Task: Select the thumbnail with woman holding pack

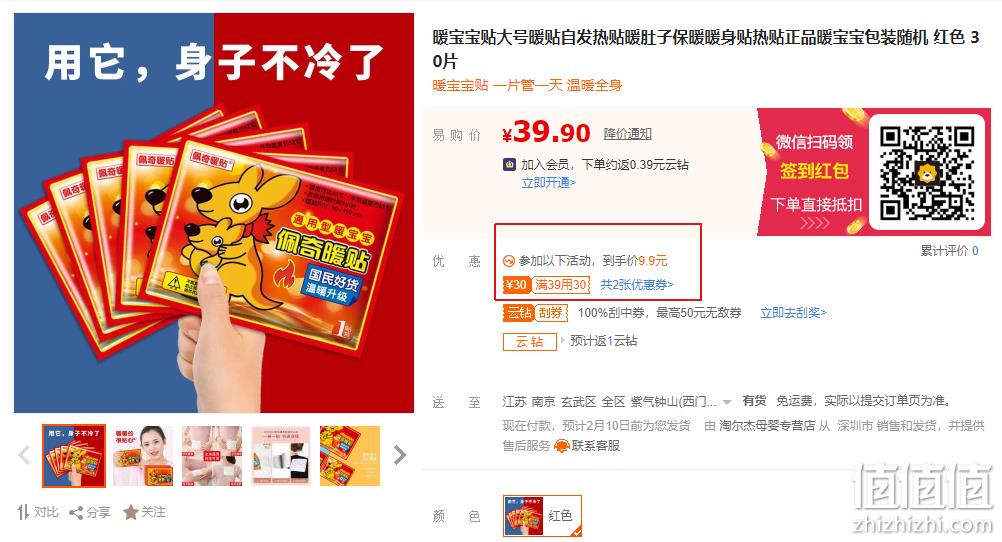Action: [143, 456]
